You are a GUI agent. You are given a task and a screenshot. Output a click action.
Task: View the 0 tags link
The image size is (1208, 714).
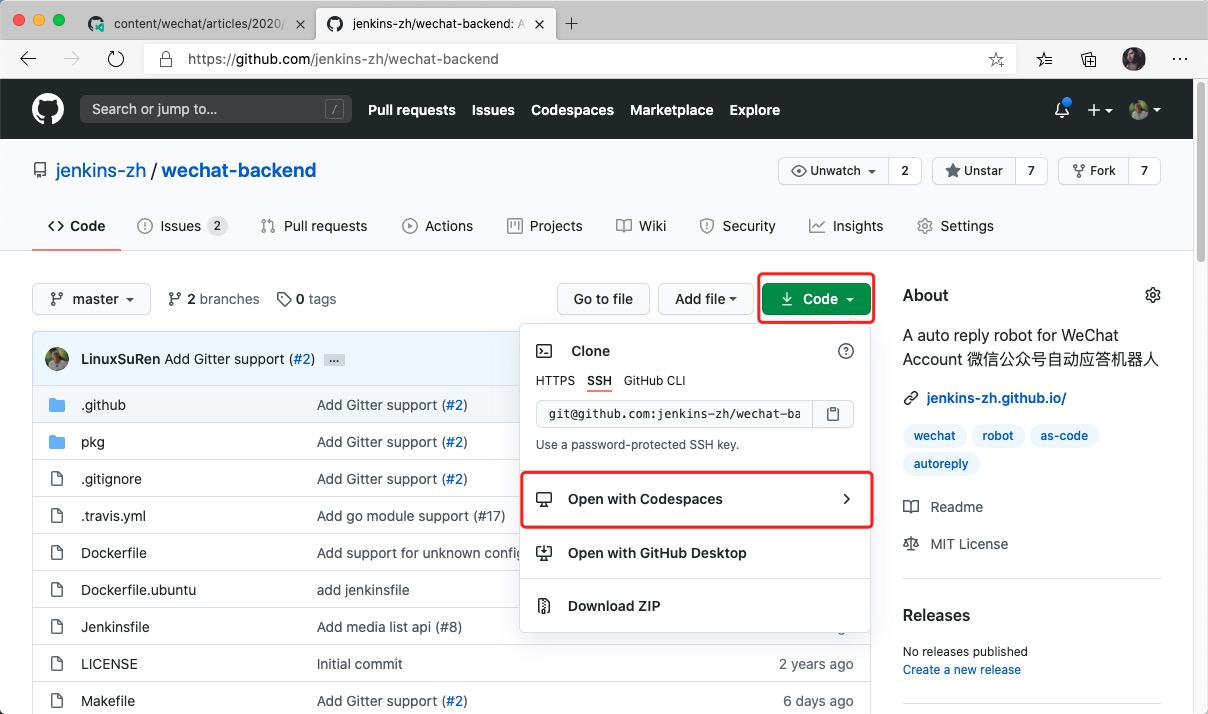coord(307,299)
